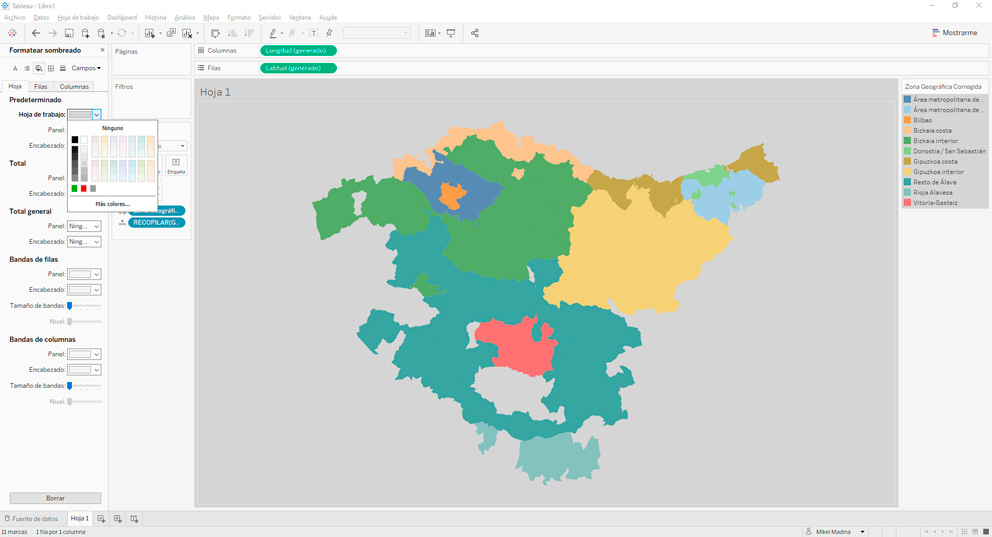Click the Borrar button
Image resolution: width=992 pixels, height=537 pixels.
click(55, 498)
